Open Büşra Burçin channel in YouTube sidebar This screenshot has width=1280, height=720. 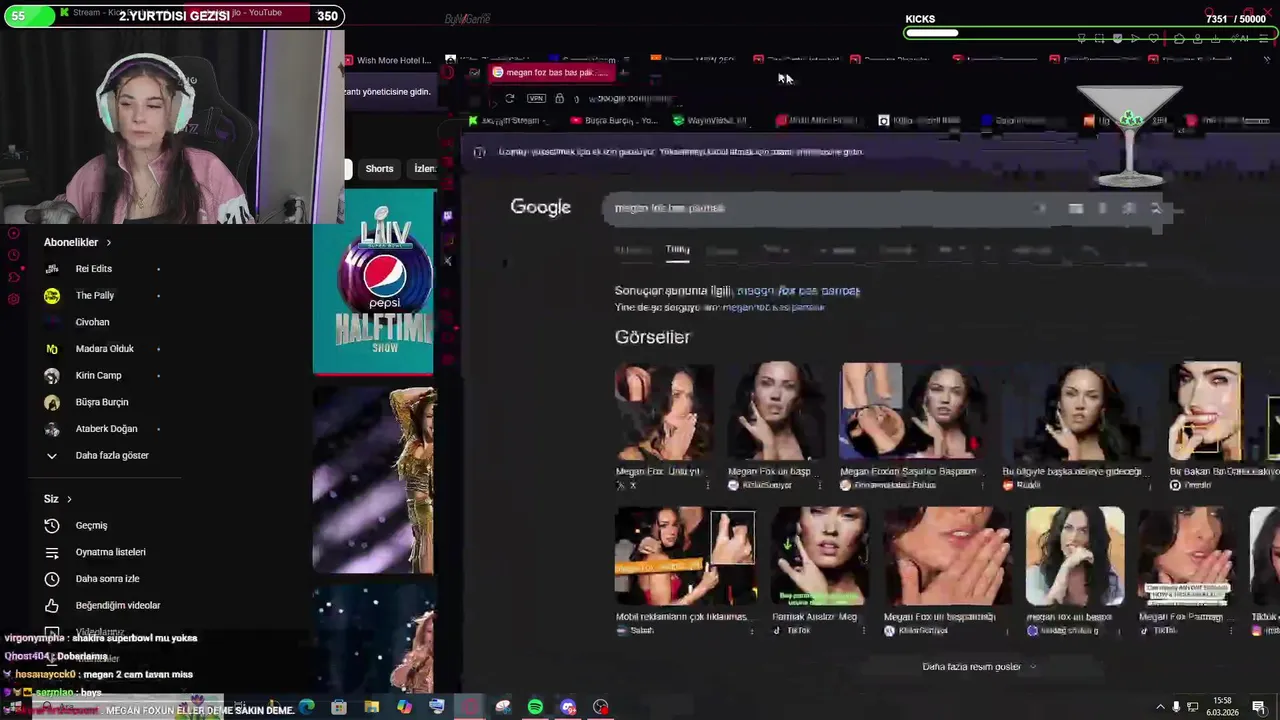tap(101, 402)
